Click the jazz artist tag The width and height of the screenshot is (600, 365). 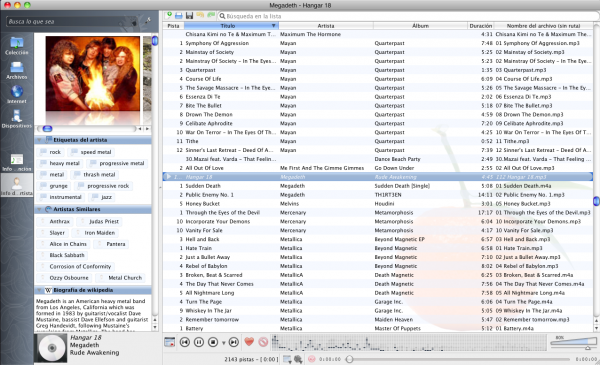(102, 197)
